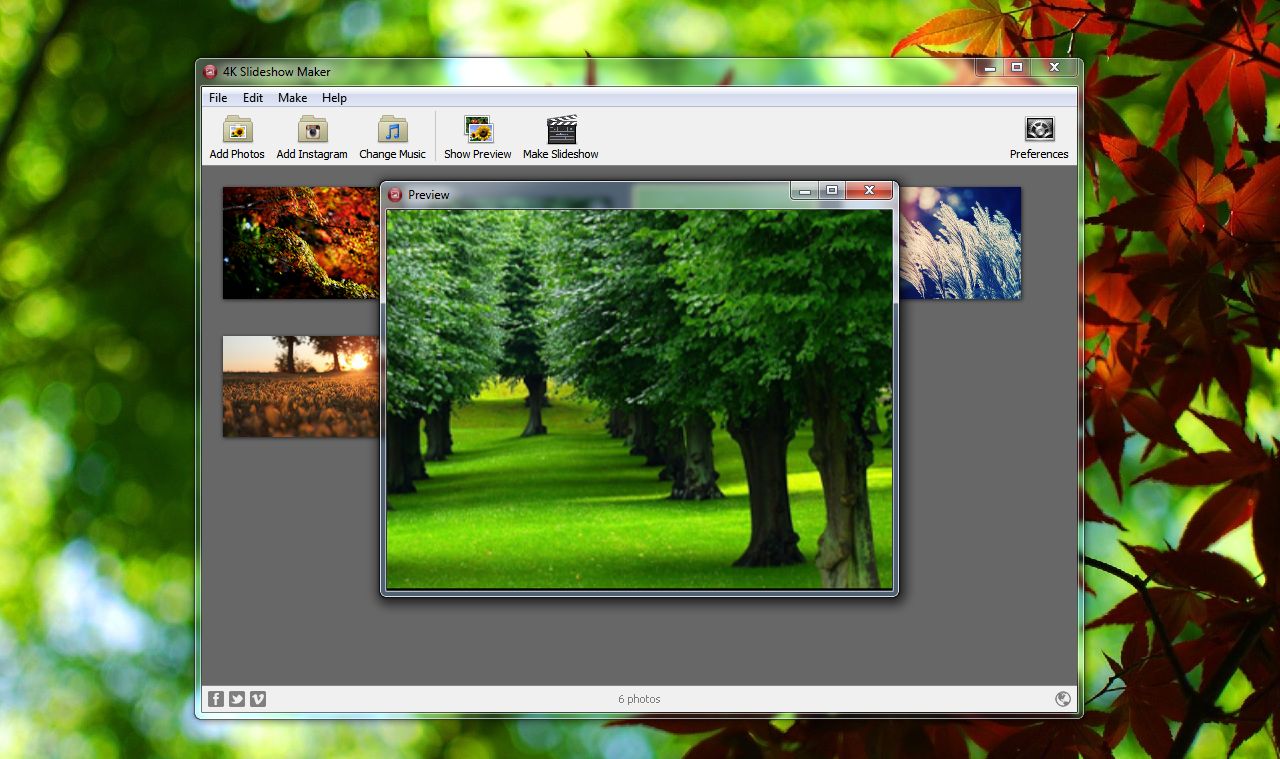Close the 4K Slideshow Maker window
Viewport: 1280px width, 759px height.
pos(1054,67)
